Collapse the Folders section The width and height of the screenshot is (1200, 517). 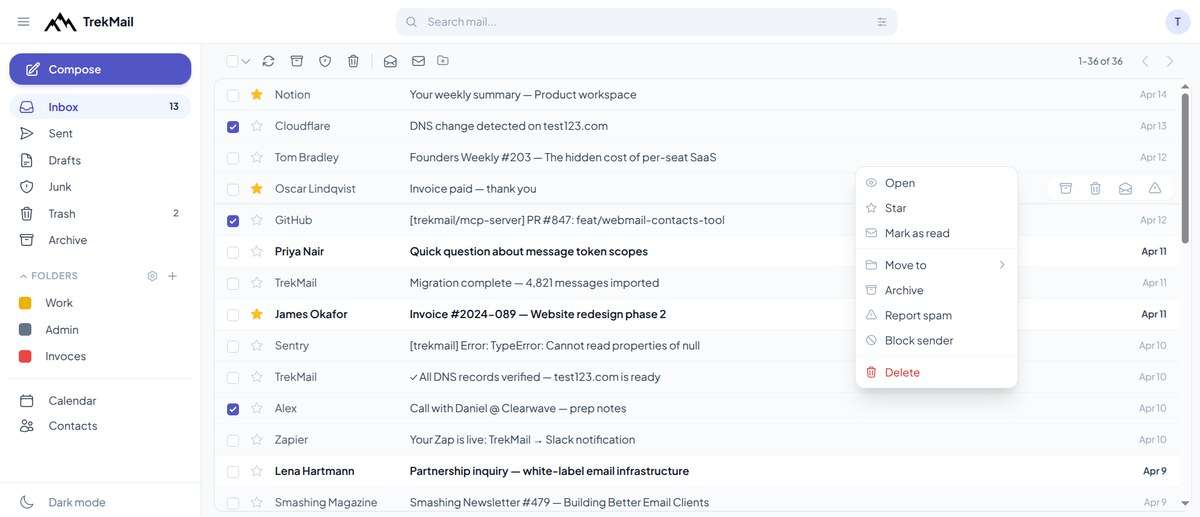coord(48,276)
